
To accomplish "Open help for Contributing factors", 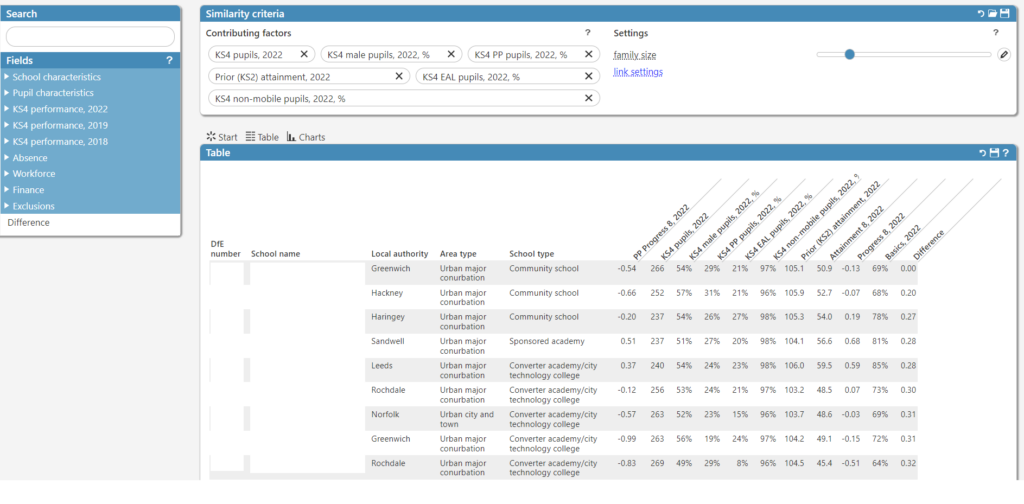I will [587, 33].
